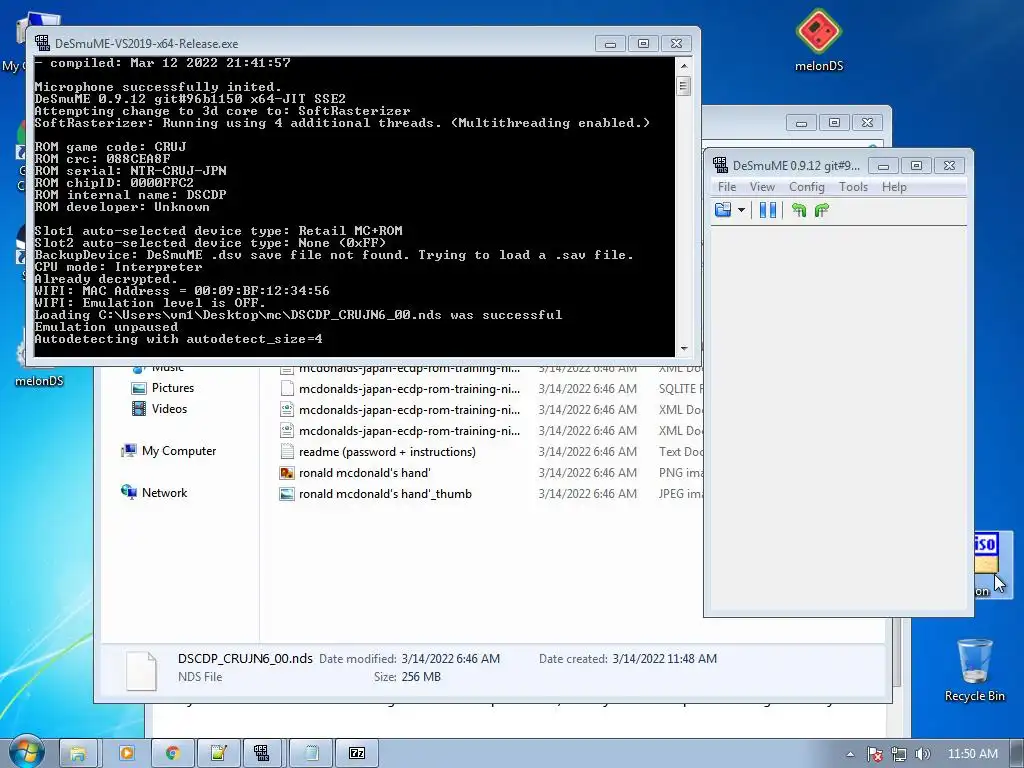Switch to DeSmuME taskbar button
The height and width of the screenshot is (768, 1024).
(x=262, y=753)
